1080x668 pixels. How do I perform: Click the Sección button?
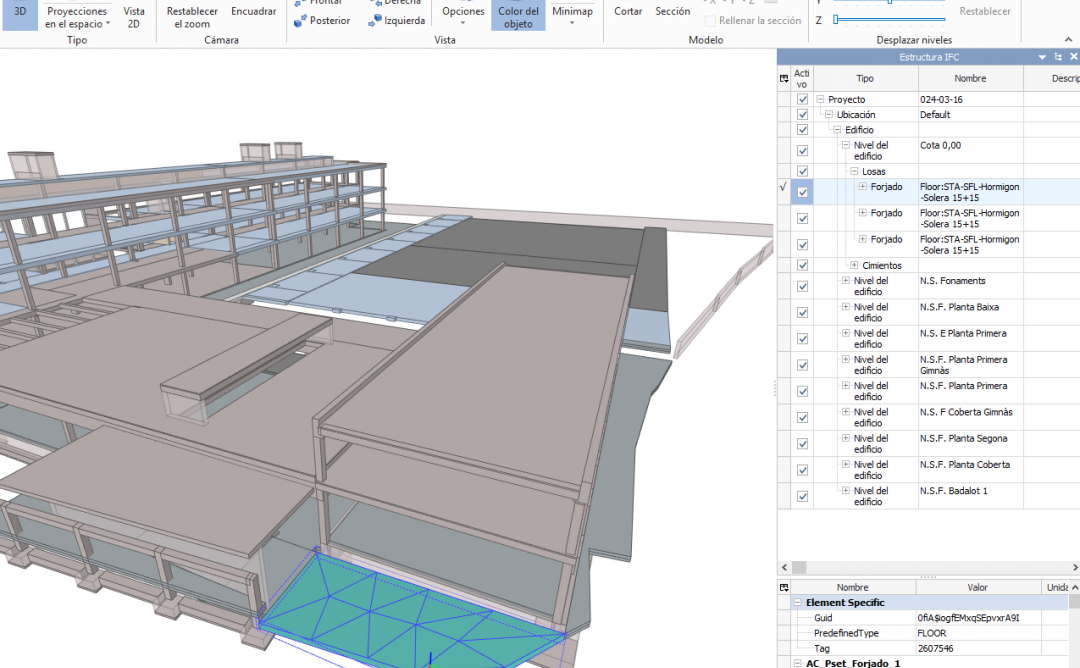pos(673,12)
